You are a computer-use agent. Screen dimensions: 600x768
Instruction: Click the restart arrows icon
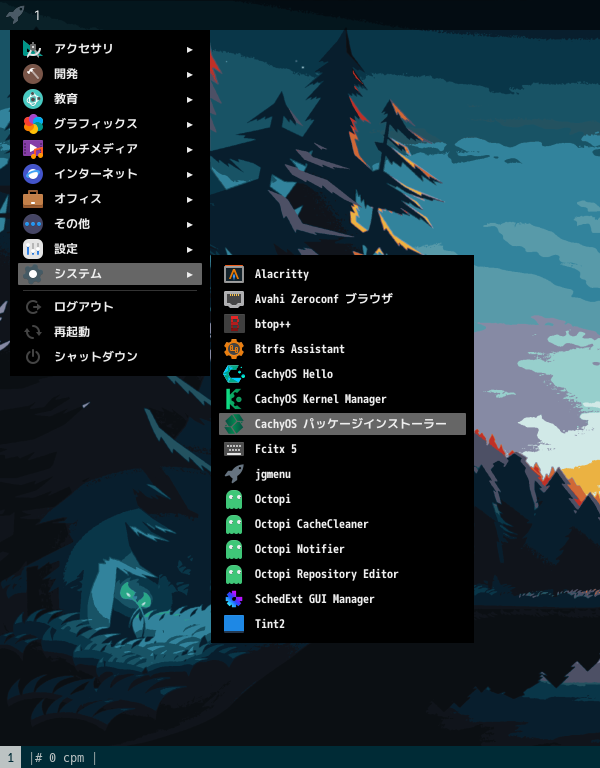33,332
